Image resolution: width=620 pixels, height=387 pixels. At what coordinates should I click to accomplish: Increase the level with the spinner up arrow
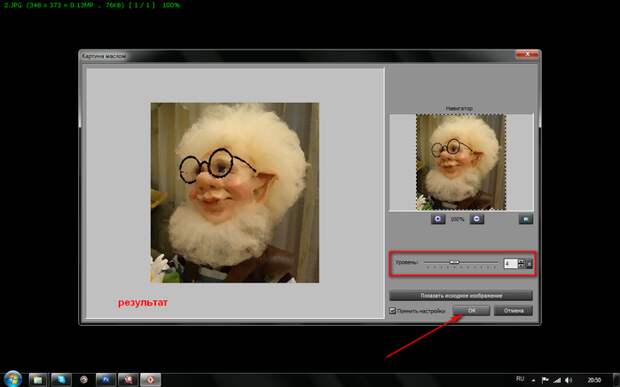click(521, 261)
